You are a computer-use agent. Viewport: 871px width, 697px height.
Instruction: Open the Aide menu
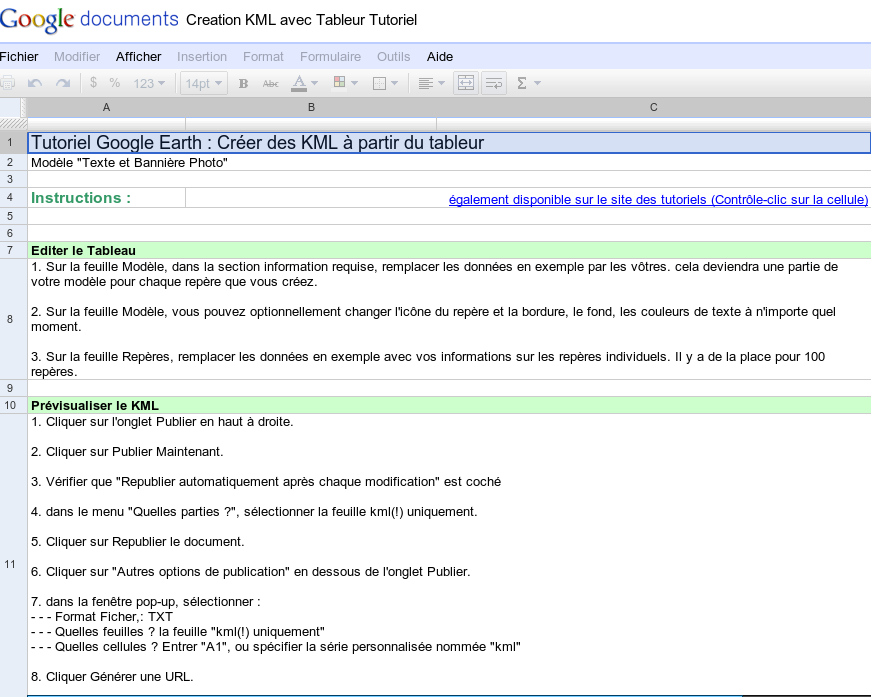pyautogui.click(x=440, y=57)
